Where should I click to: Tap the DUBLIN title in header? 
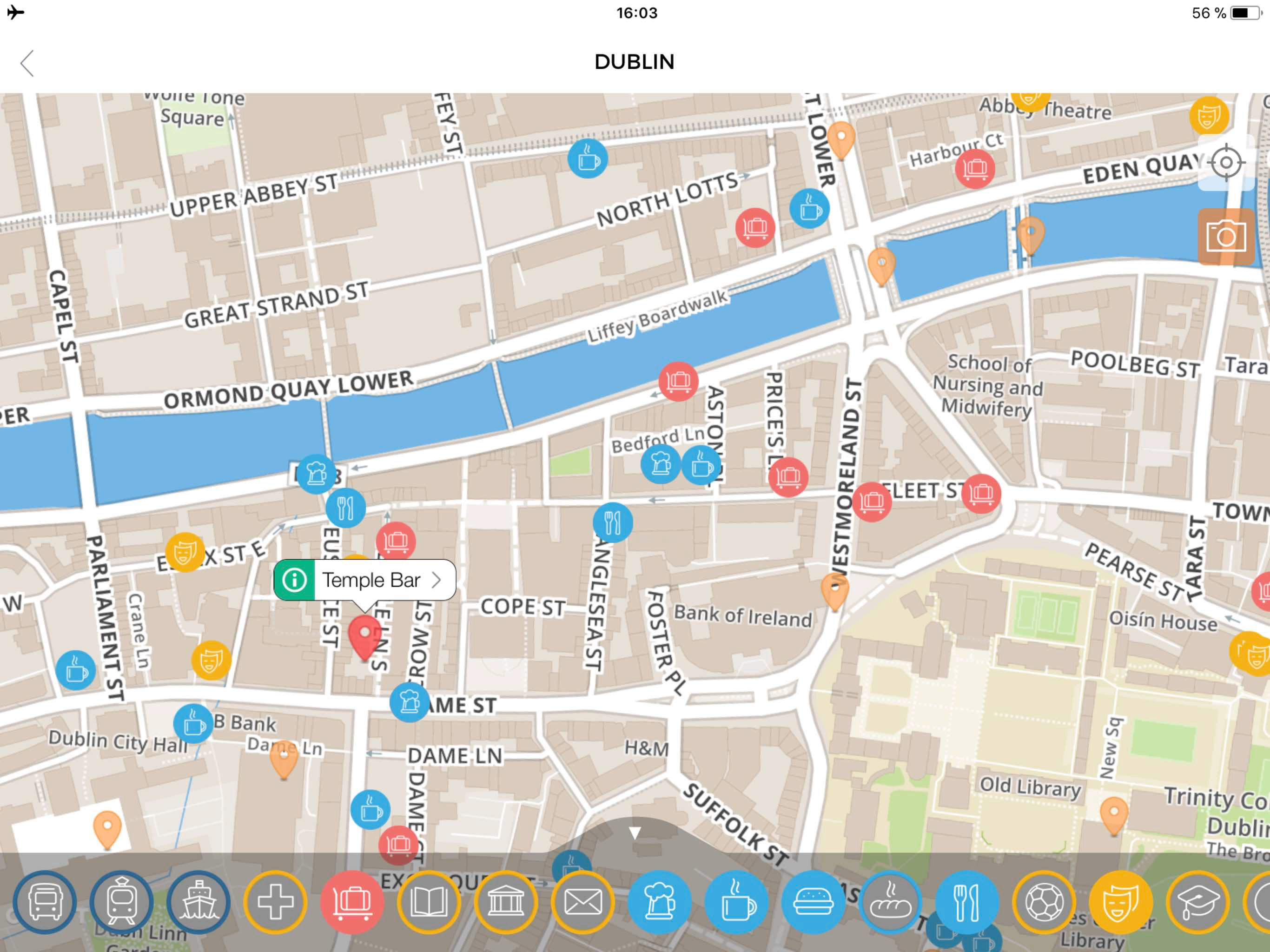[635, 62]
